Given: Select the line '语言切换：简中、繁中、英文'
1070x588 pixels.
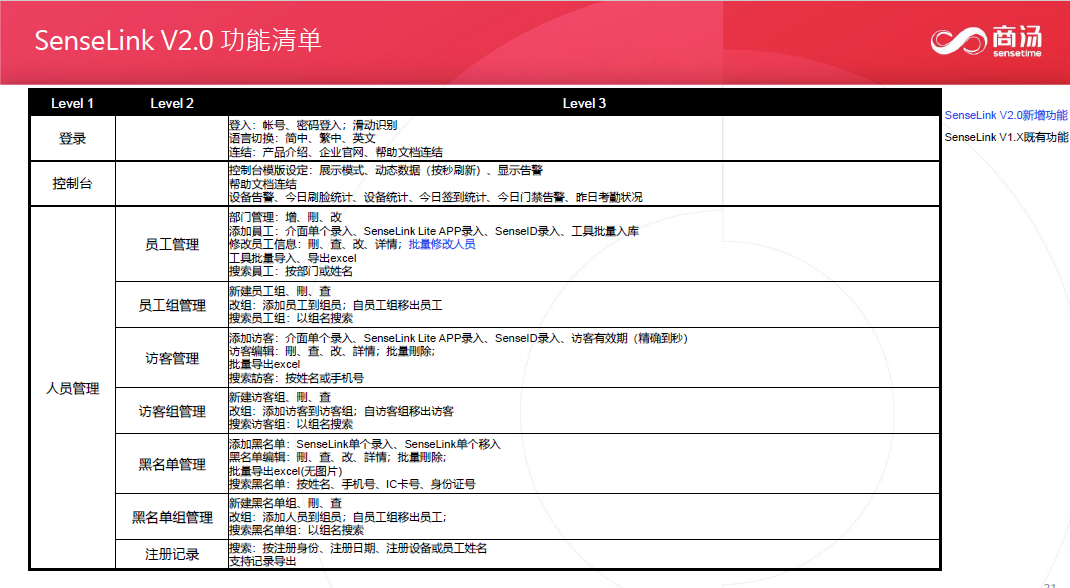Looking at the screenshot, I should pyautogui.click(x=302, y=138).
